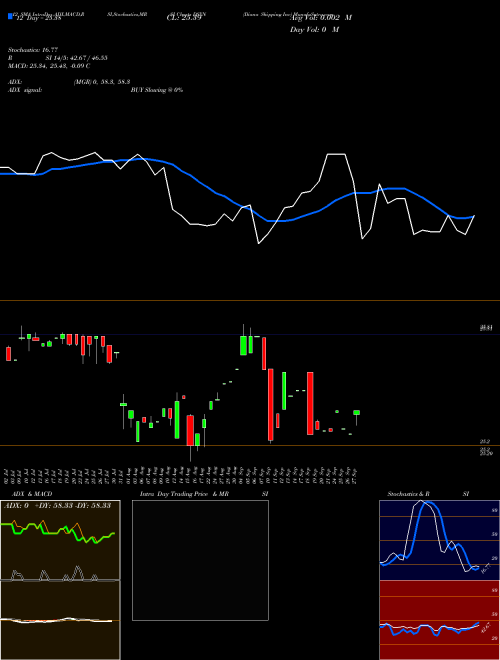
Task: Click the 'SI 14/5: 42.67 / 46.55' value
Action: 76,58
